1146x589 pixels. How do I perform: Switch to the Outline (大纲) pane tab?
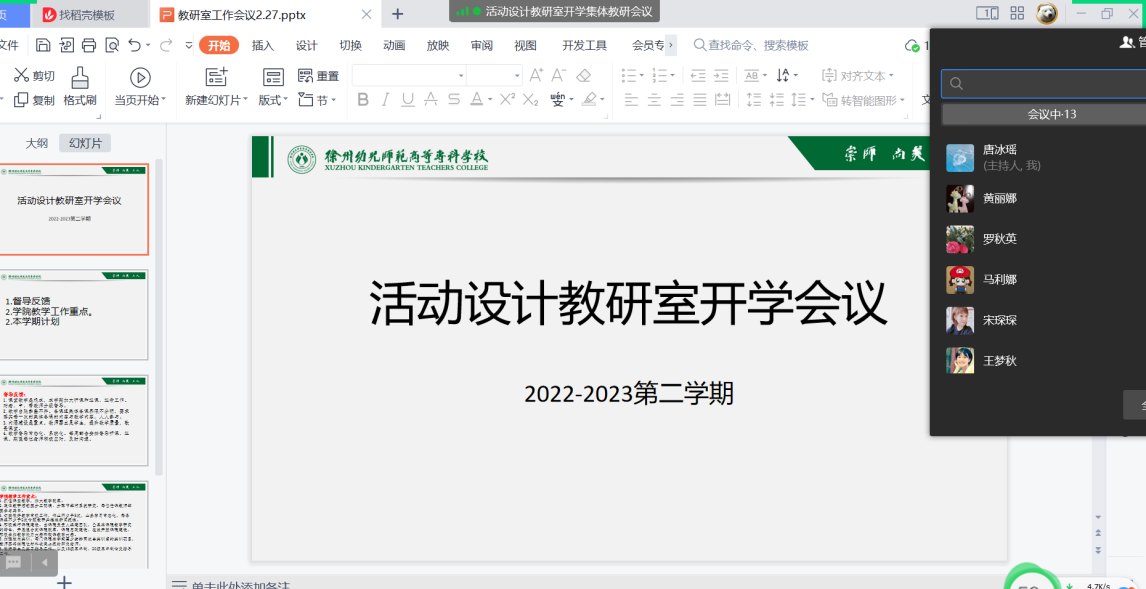36,143
